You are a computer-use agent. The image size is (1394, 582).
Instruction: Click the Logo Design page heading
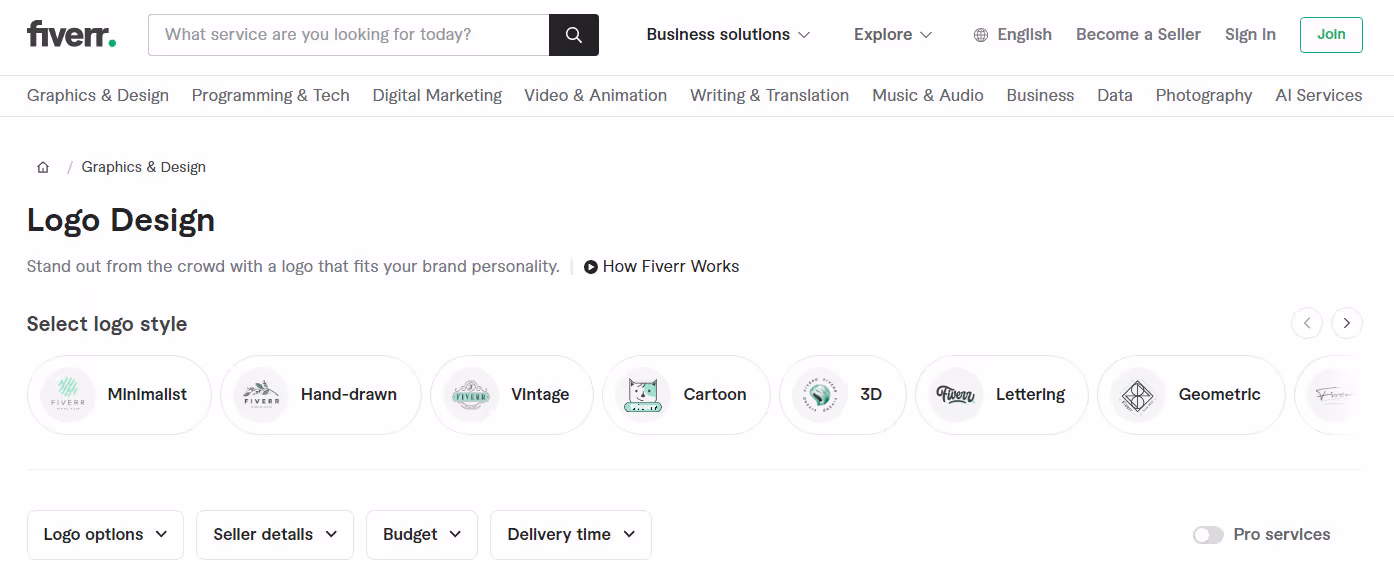coord(121,220)
